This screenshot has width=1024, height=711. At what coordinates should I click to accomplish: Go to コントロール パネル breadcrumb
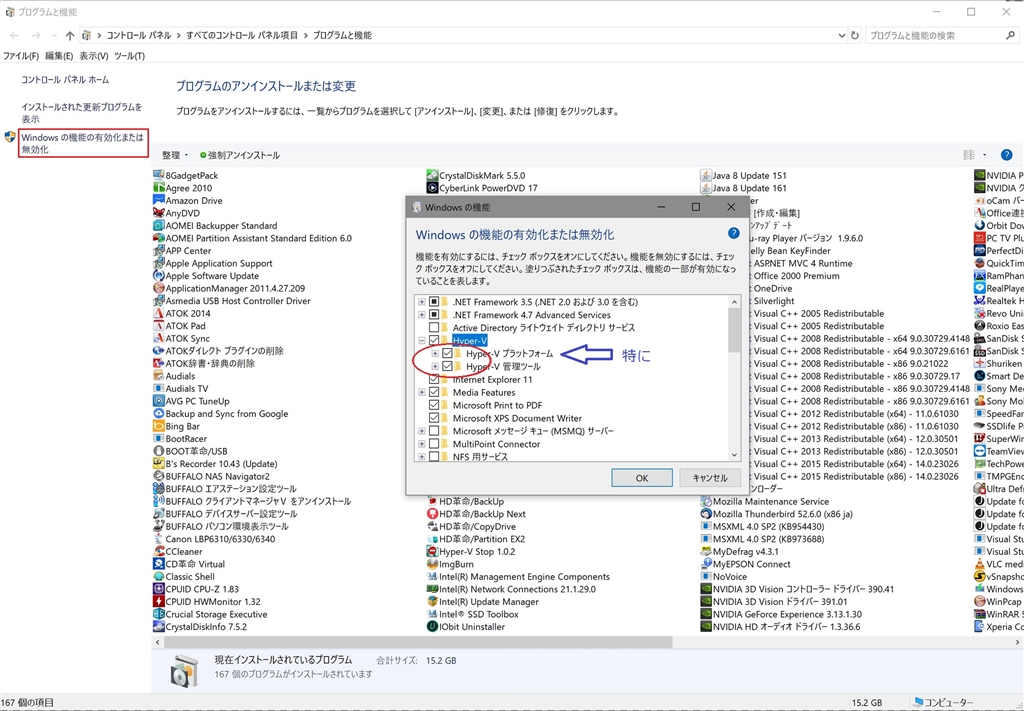click(x=139, y=35)
